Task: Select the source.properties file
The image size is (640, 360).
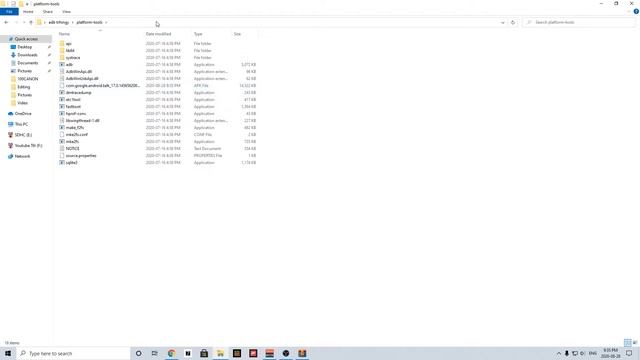Action: (x=81, y=156)
